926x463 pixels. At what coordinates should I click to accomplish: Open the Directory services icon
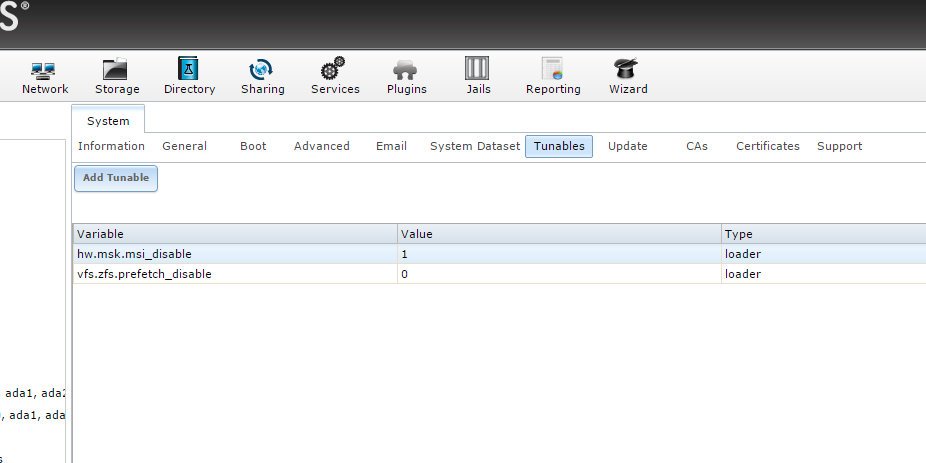tap(188, 68)
